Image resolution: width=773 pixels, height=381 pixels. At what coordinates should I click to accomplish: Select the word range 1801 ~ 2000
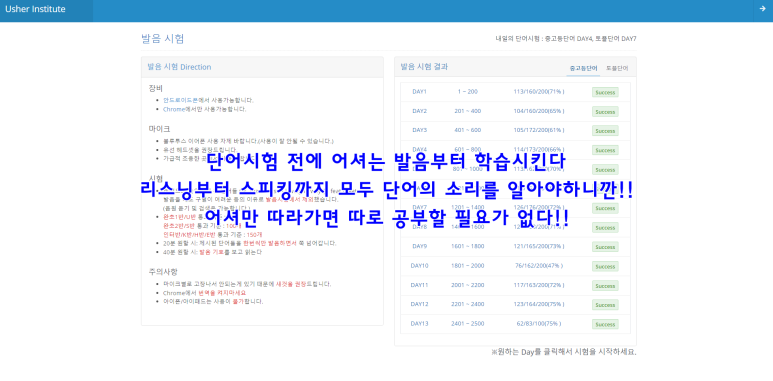click(467, 265)
